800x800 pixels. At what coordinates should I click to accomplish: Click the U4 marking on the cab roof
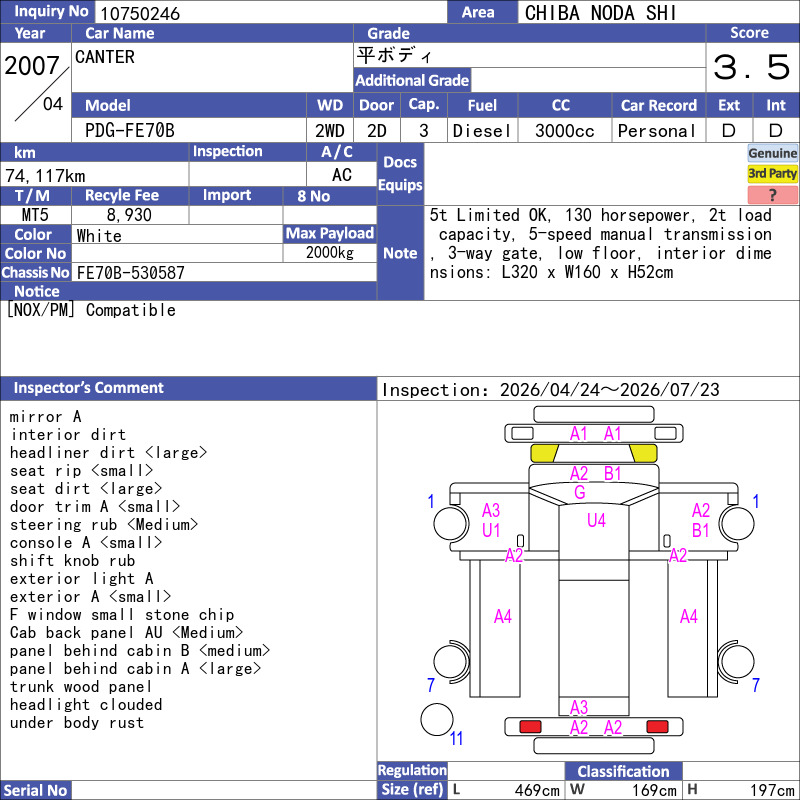(x=596, y=520)
